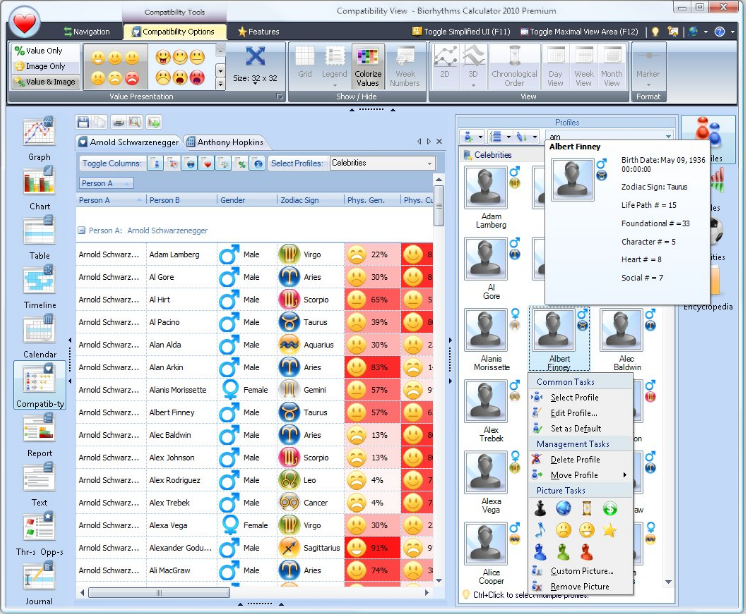Select Value & Image presentation

(x=46, y=82)
